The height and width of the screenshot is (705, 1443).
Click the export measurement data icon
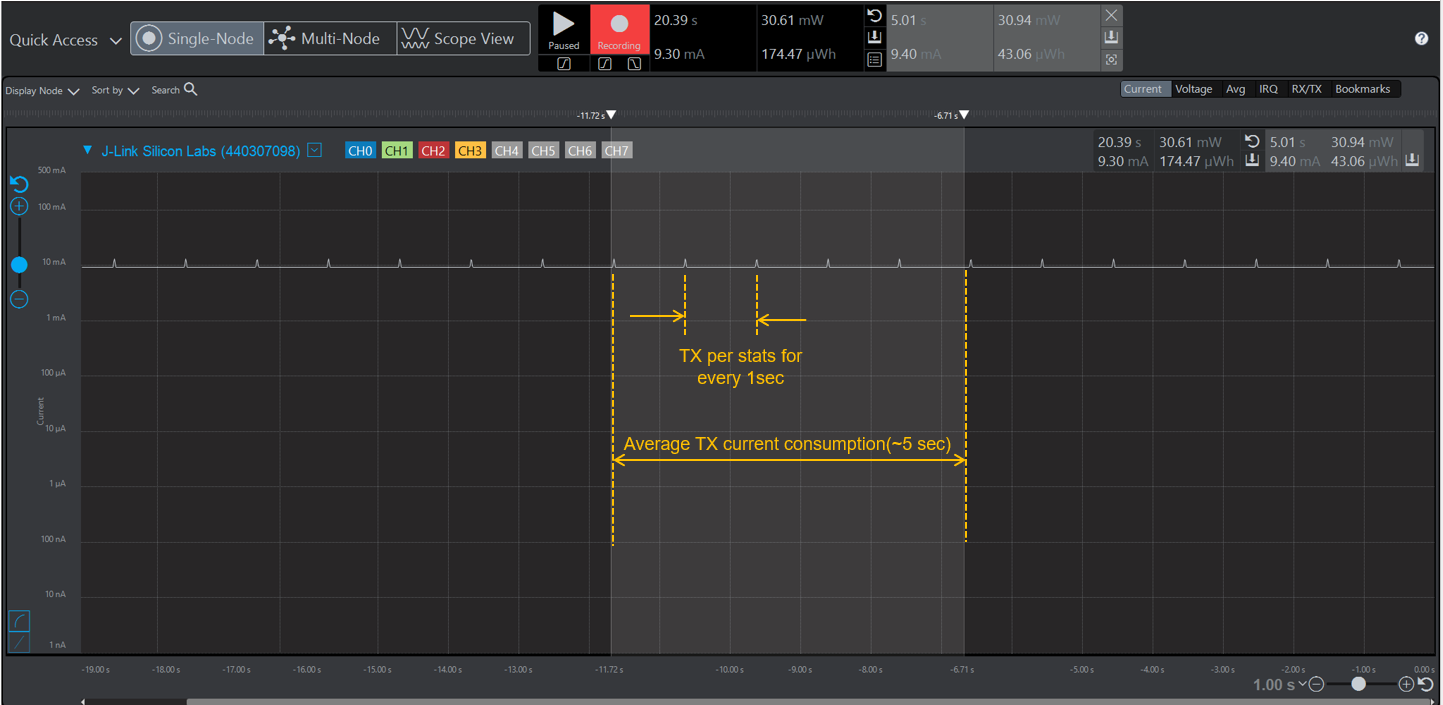[x=874, y=38]
